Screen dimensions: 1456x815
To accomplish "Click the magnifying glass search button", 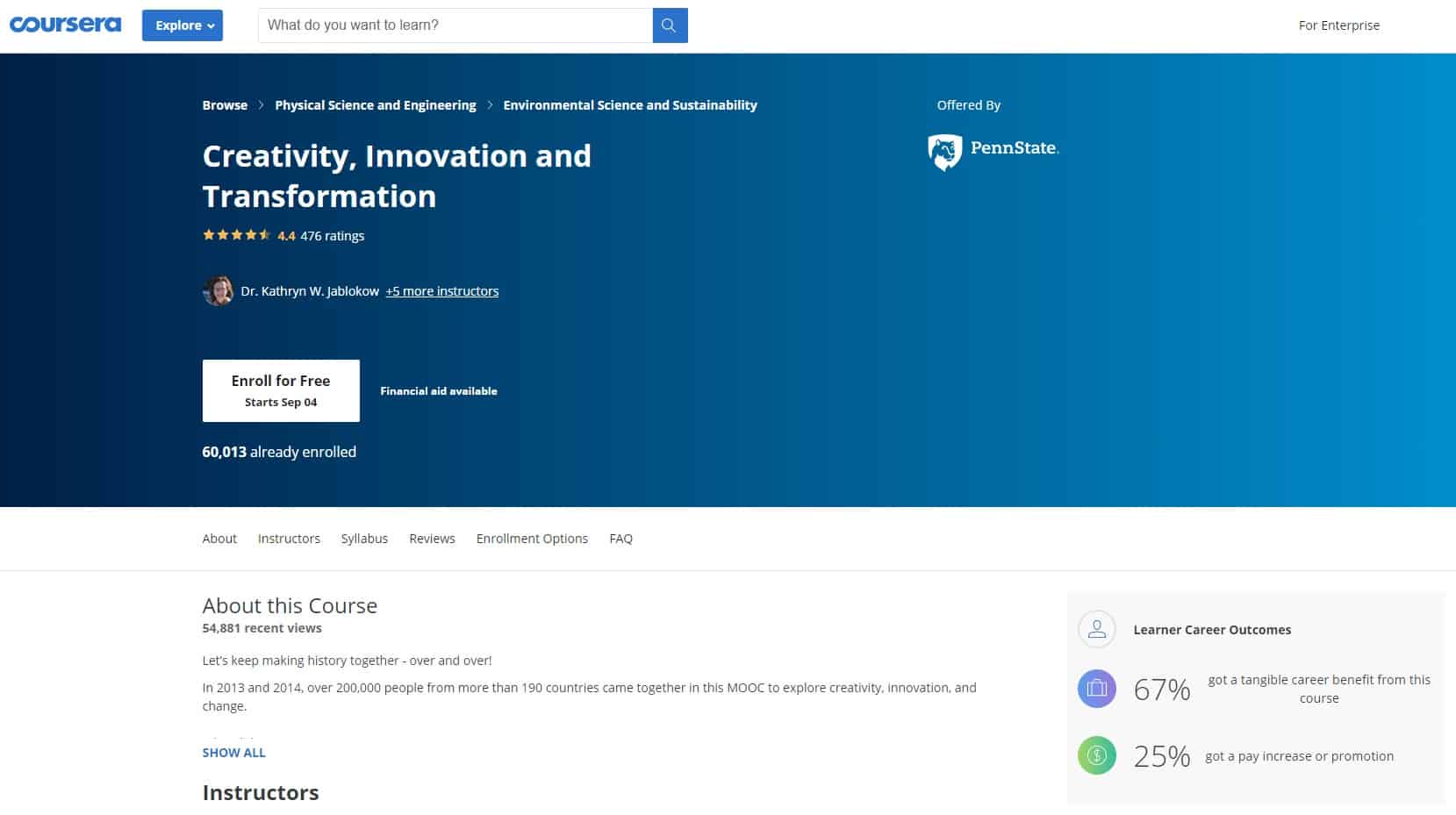I will pos(670,25).
